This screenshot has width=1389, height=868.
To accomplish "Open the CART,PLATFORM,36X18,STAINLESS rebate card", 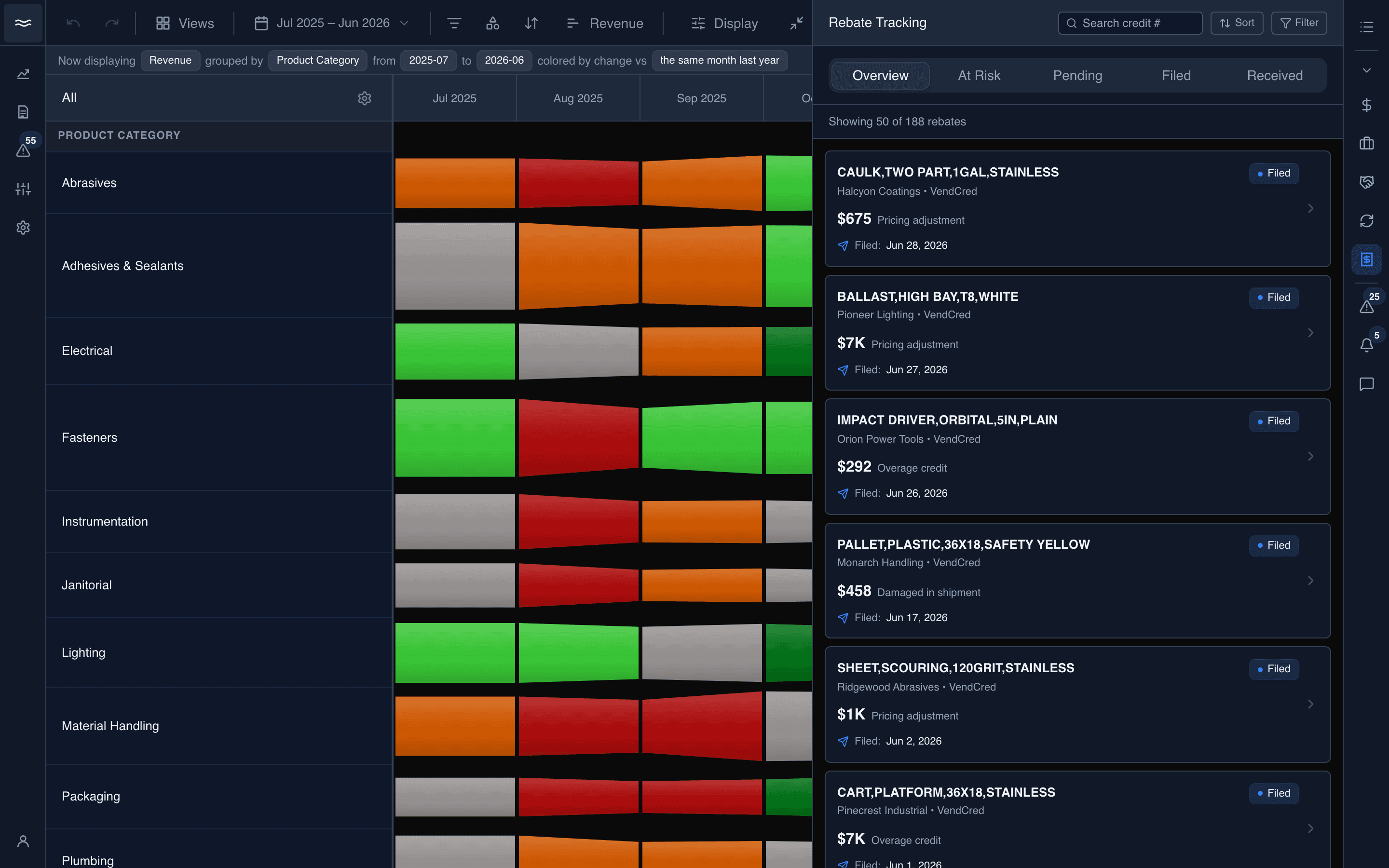I will [x=1077, y=820].
